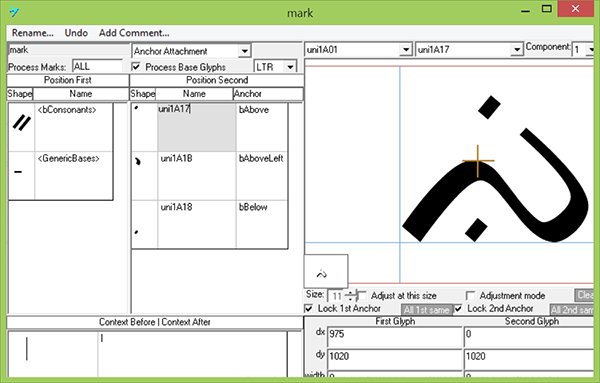Click the uni1A18 shape dot icon
This screenshot has width=600, height=383.
coord(136,232)
